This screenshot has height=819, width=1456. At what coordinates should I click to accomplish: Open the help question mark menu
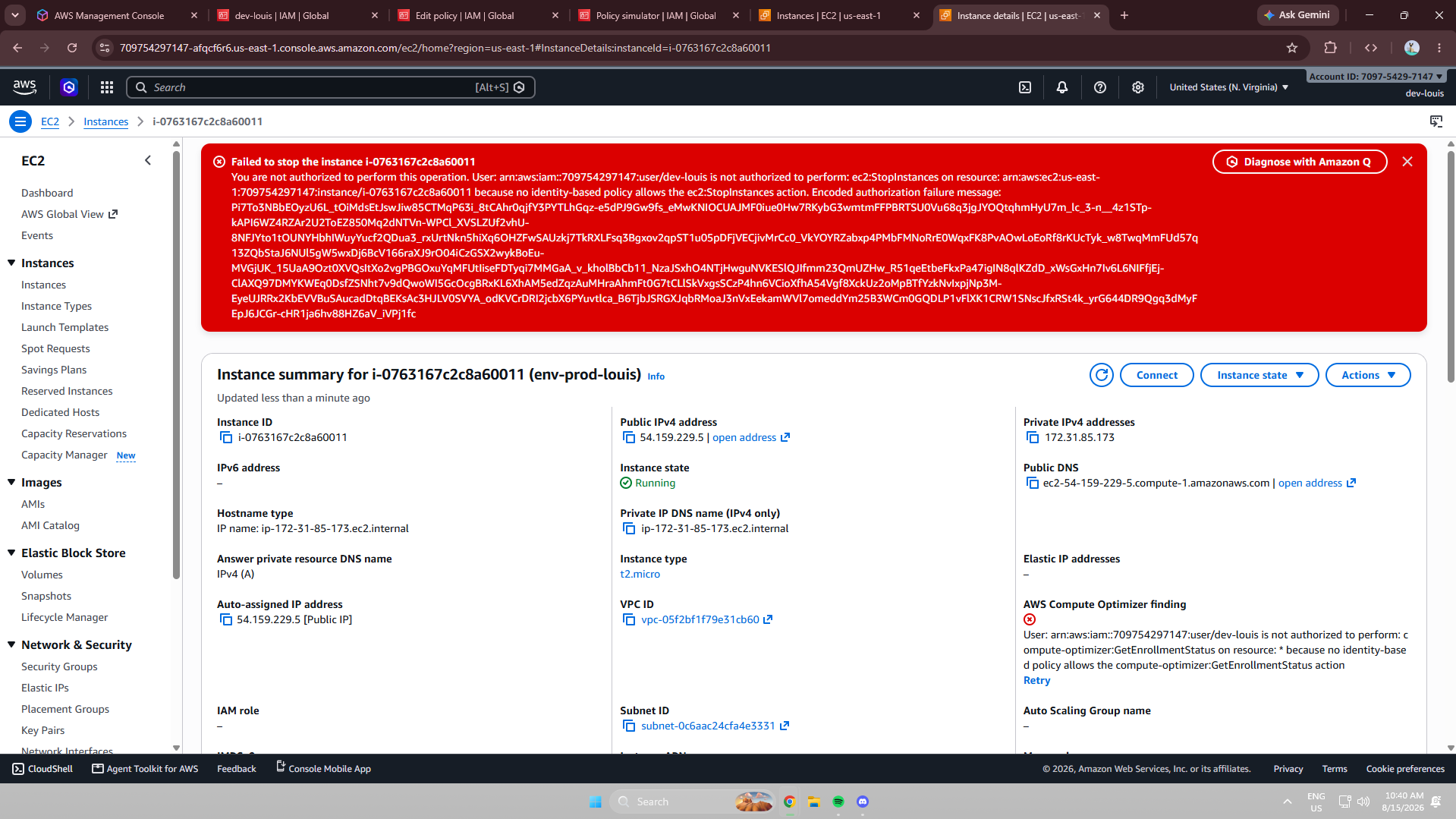point(1100,87)
